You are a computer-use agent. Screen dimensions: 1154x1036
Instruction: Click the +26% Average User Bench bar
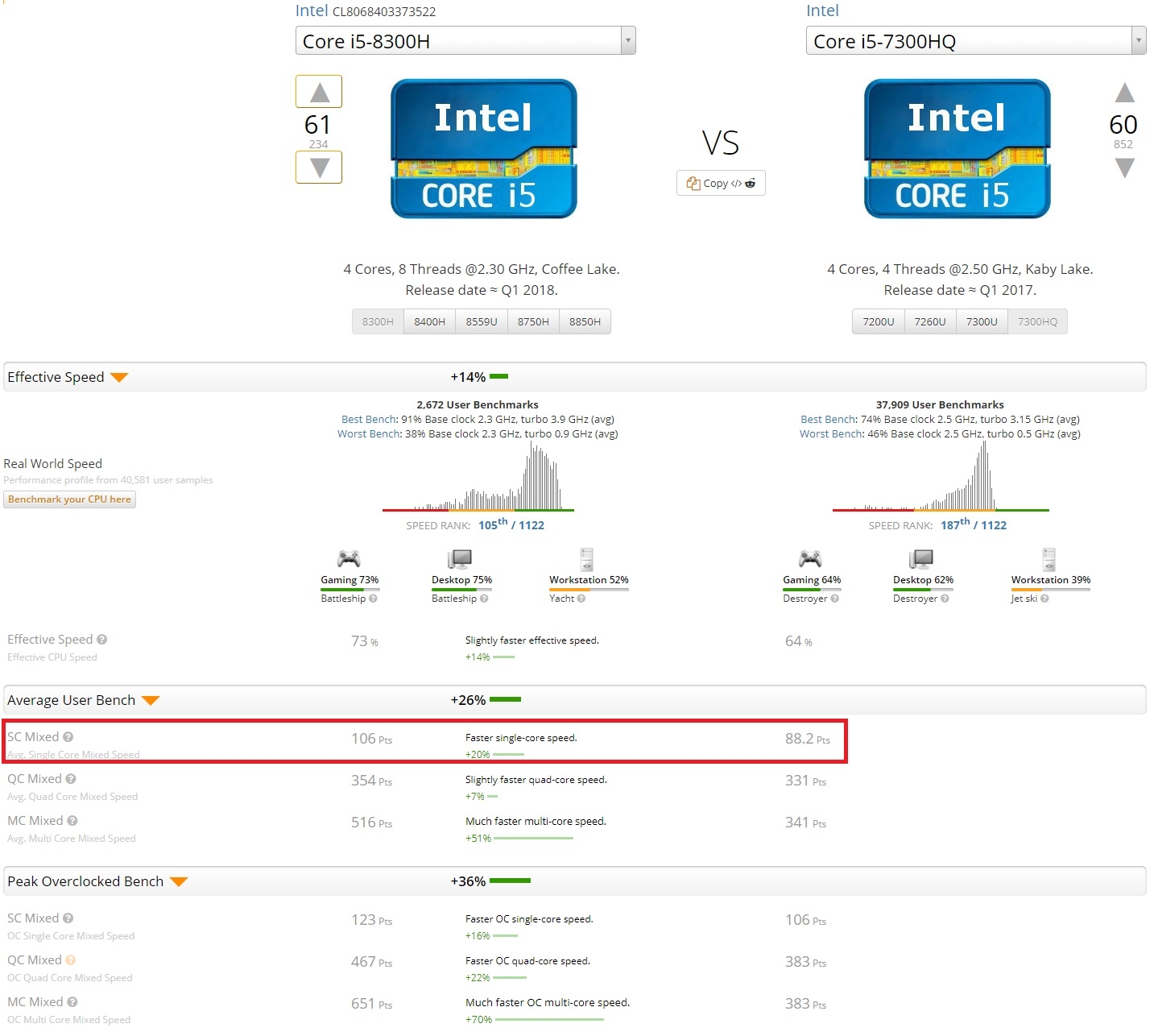505,699
